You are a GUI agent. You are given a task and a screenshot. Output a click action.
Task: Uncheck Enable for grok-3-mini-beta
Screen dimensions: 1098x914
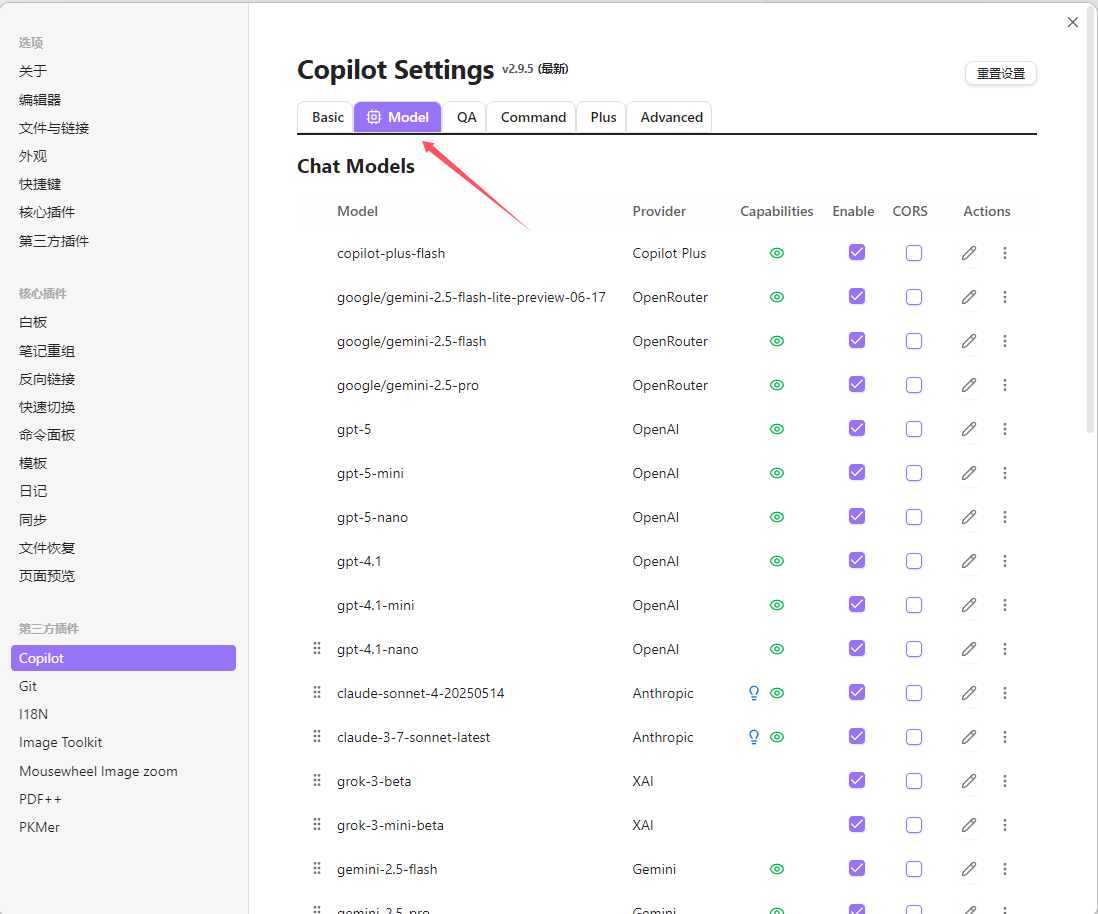point(856,824)
